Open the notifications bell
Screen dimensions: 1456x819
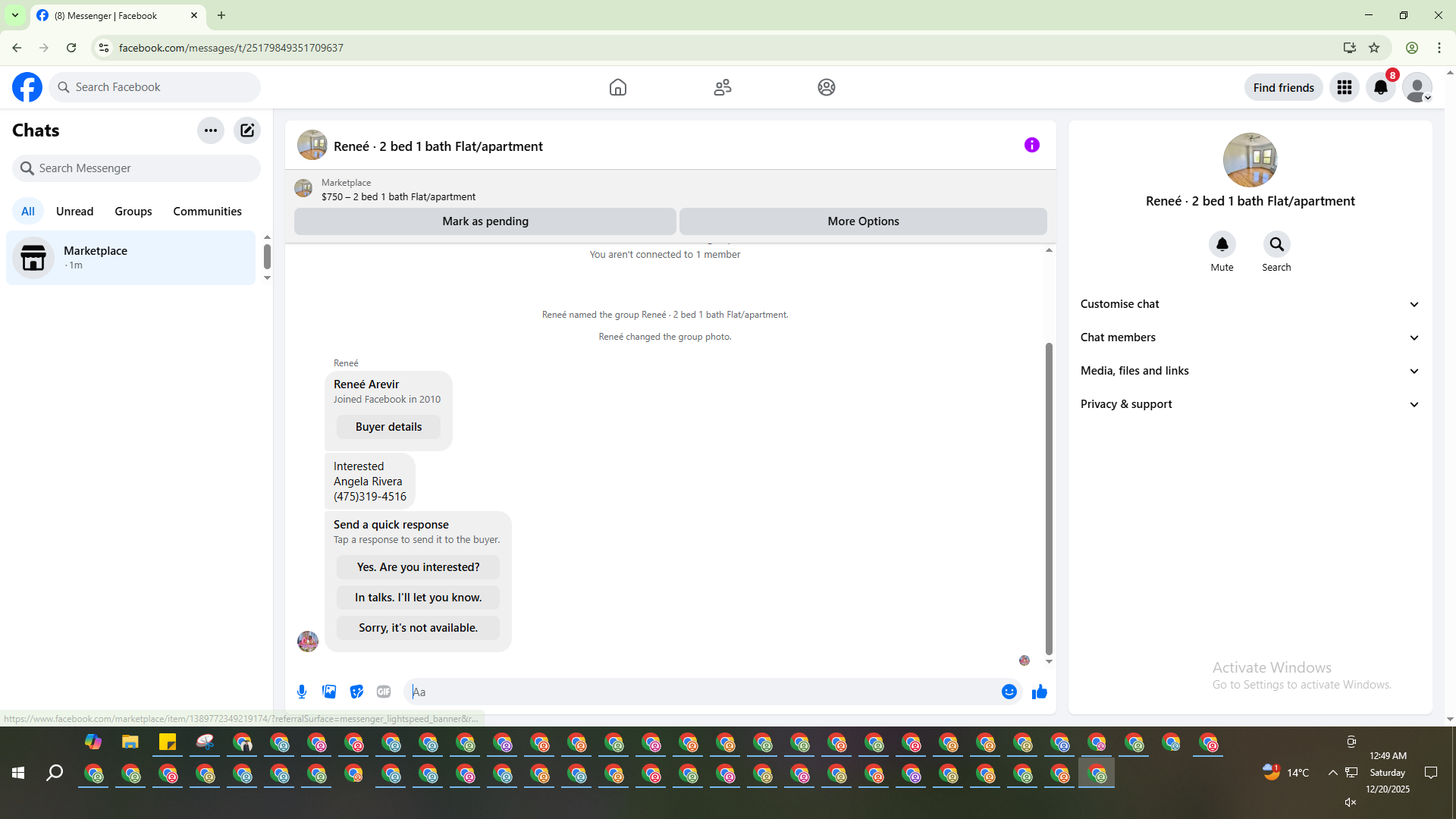point(1380,87)
